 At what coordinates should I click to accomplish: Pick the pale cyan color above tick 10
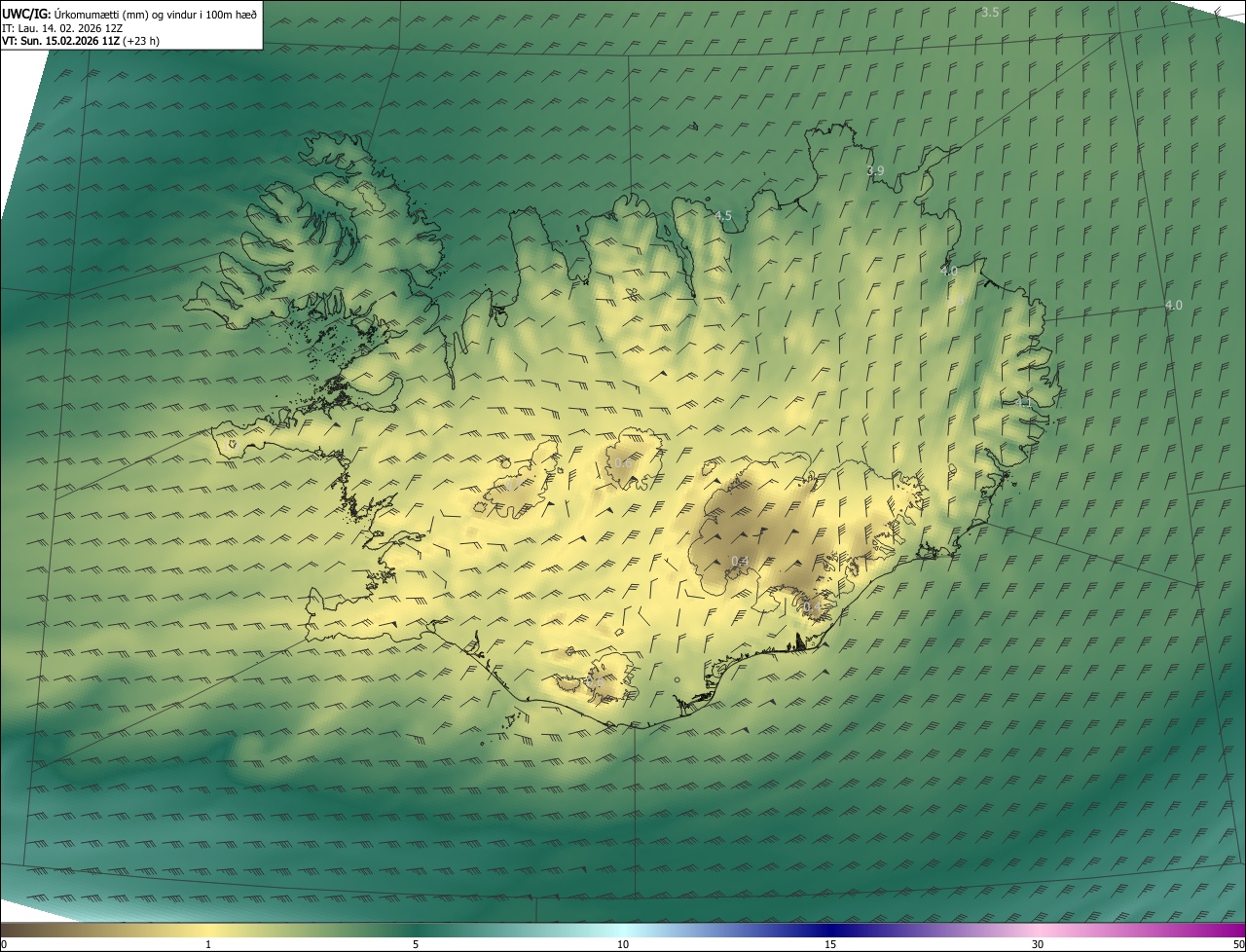623,930
